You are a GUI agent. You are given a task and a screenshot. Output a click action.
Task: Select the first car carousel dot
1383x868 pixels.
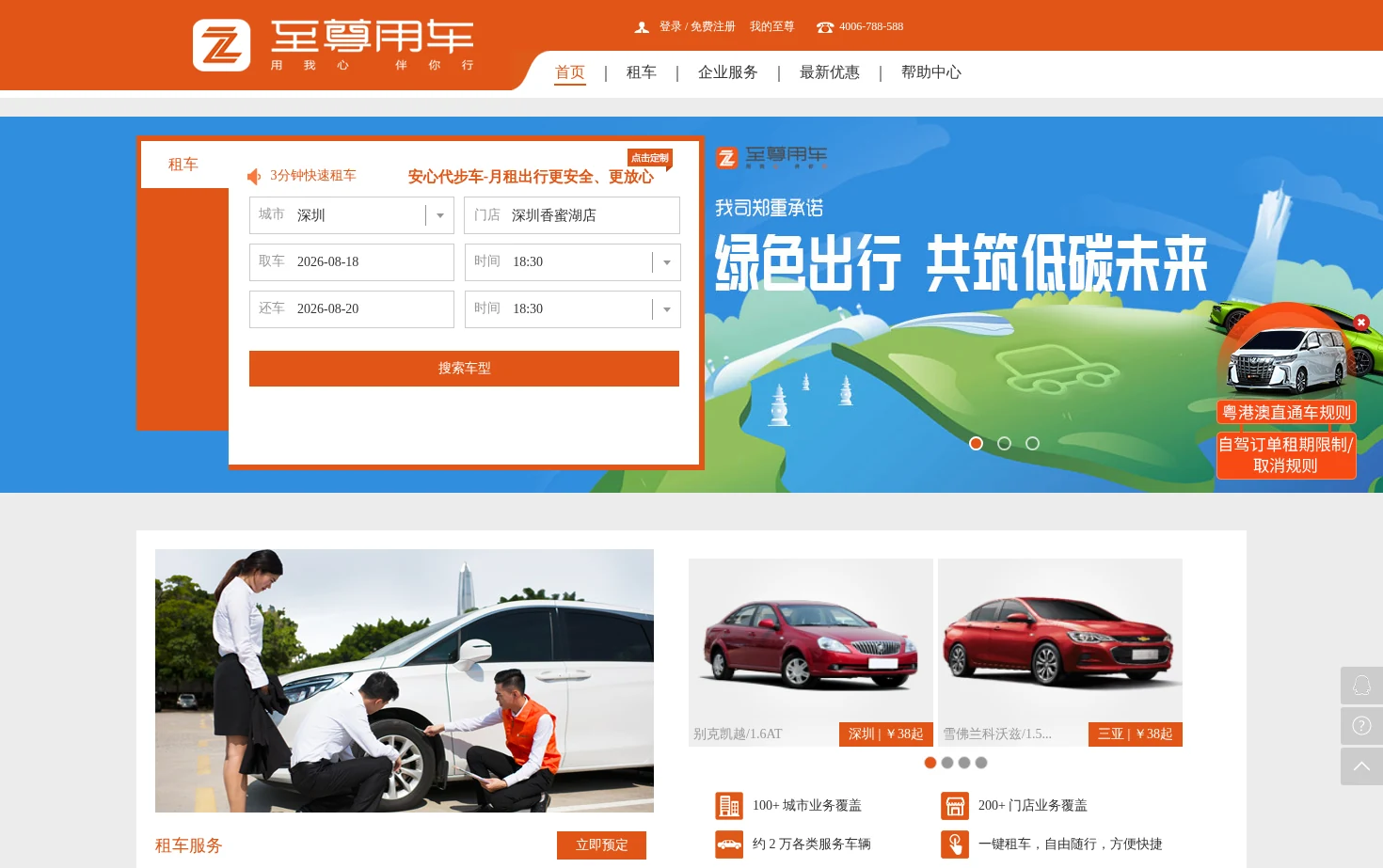(930, 763)
